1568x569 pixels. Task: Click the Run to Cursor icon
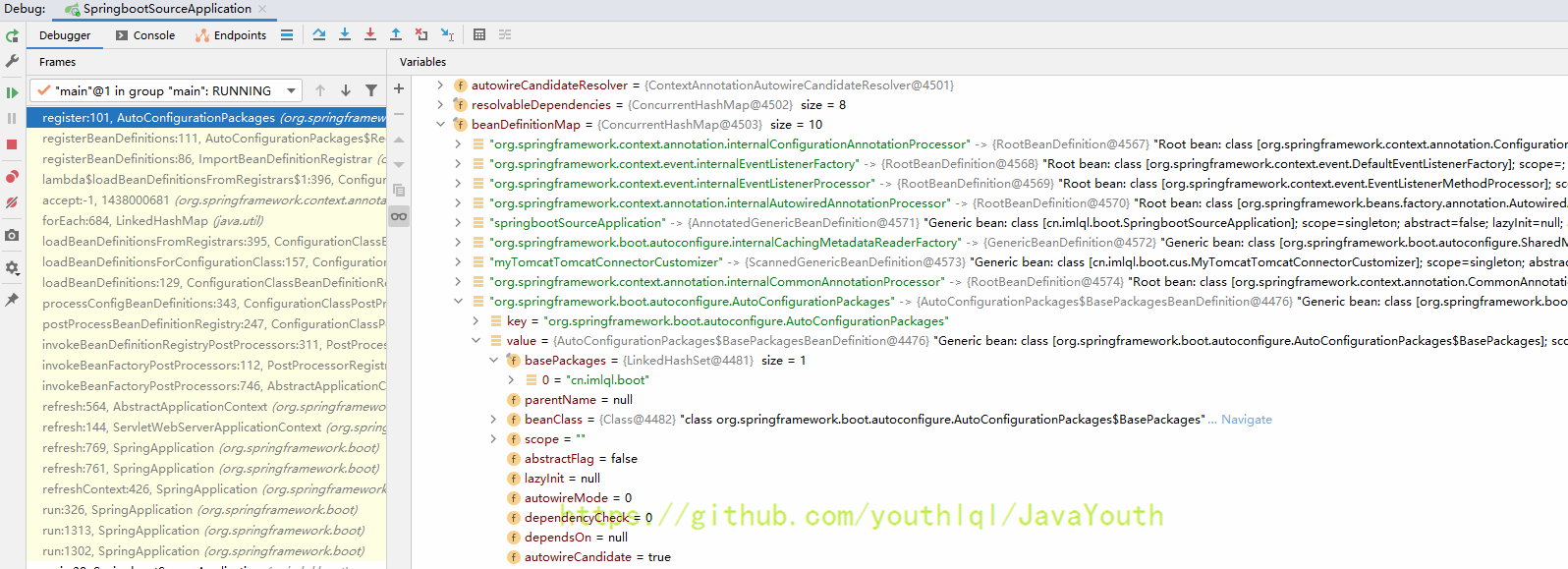click(447, 34)
